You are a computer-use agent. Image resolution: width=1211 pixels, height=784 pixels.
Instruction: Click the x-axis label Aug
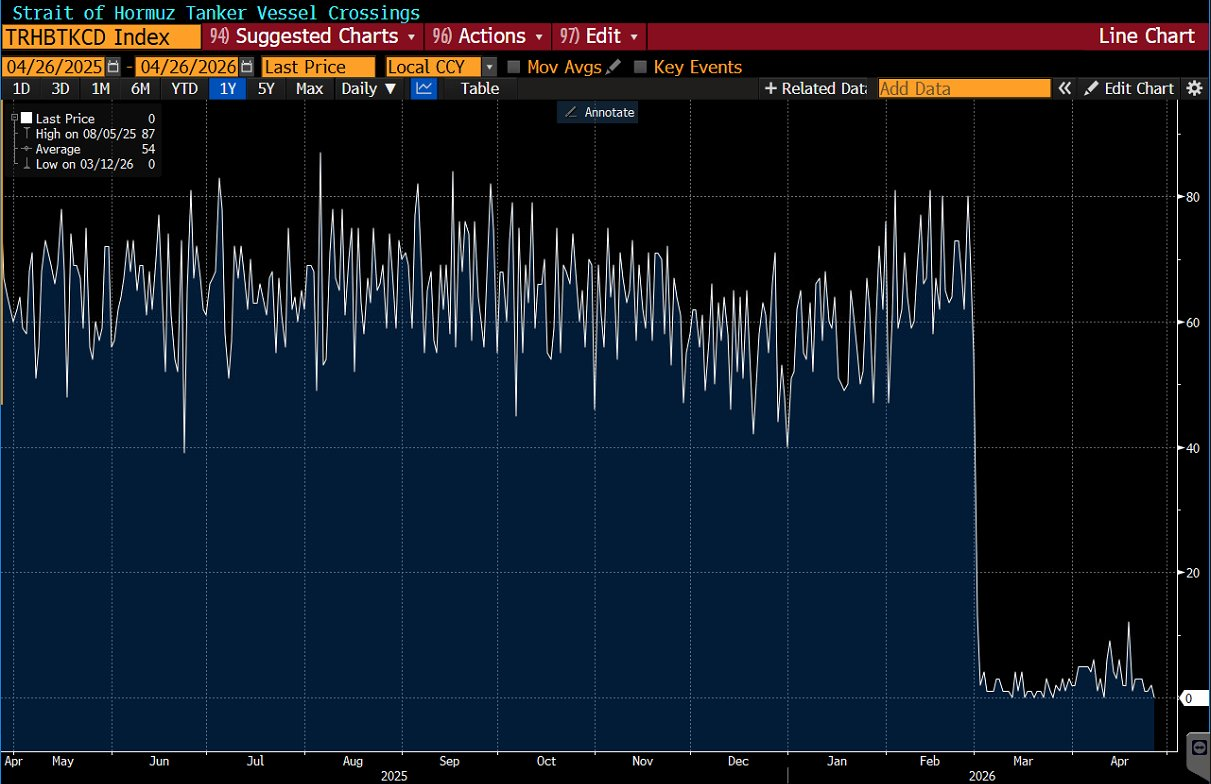pyautogui.click(x=353, y=761)
